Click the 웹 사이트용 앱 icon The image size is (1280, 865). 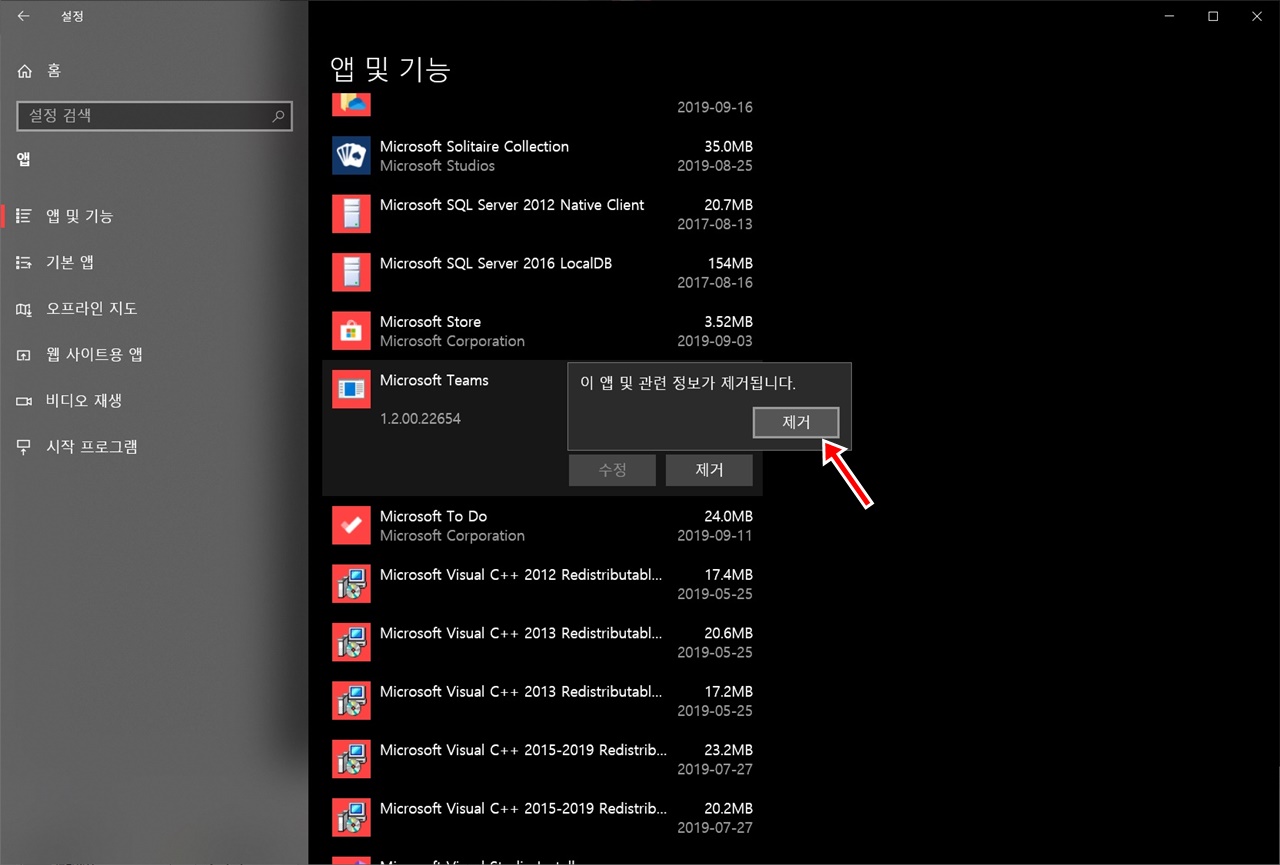[24, 355]
